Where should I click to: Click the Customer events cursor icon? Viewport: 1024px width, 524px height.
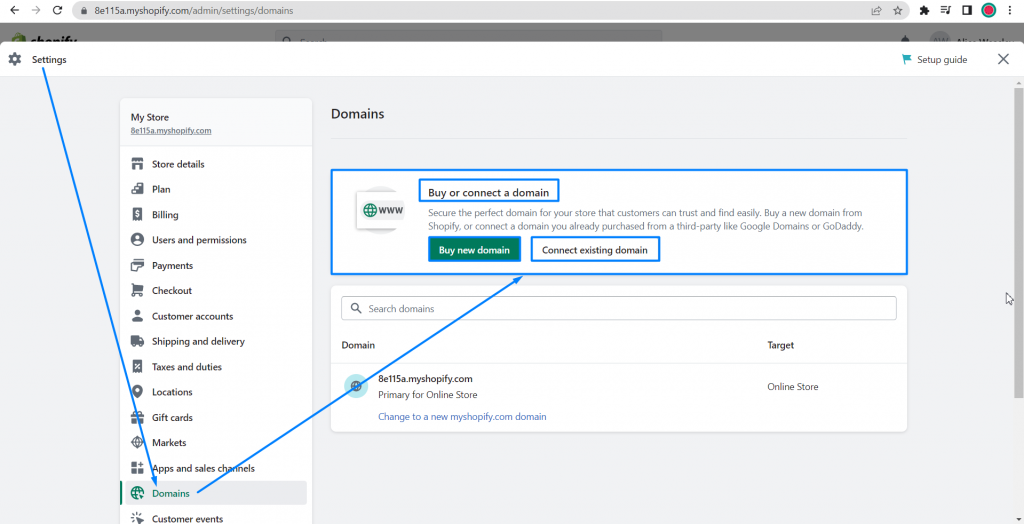(137, 519)
